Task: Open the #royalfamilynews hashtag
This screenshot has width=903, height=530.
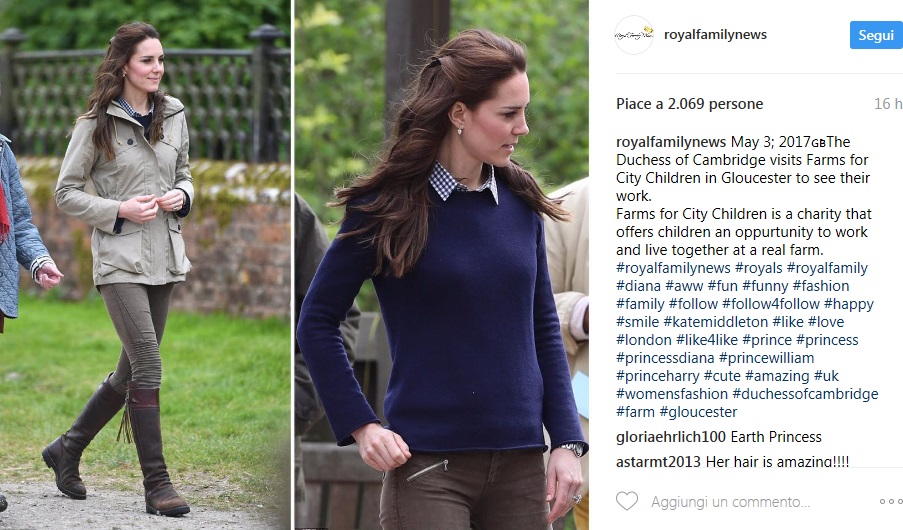Action: (x=673, y=268)
